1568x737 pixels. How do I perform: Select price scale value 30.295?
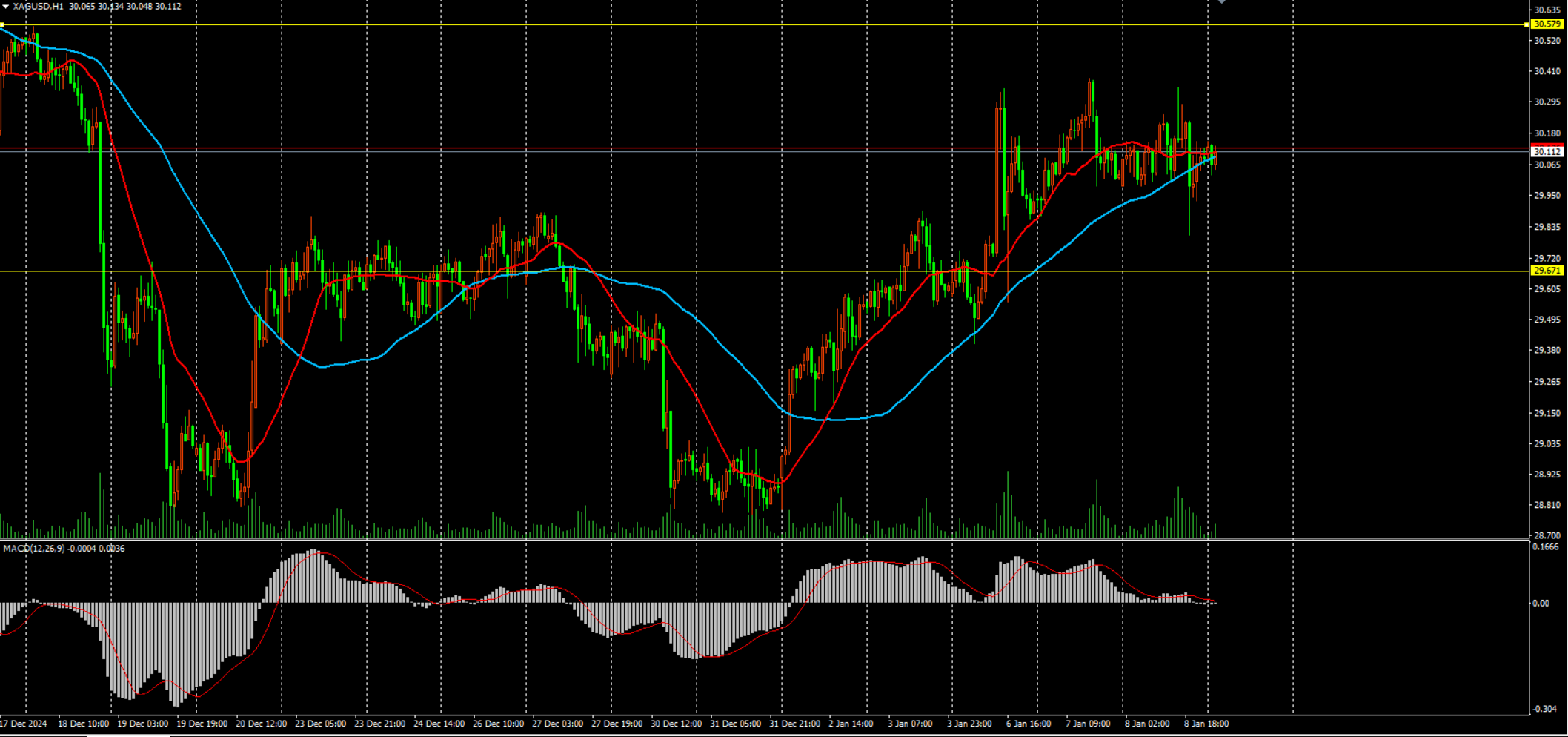[x=1547, y=102]
